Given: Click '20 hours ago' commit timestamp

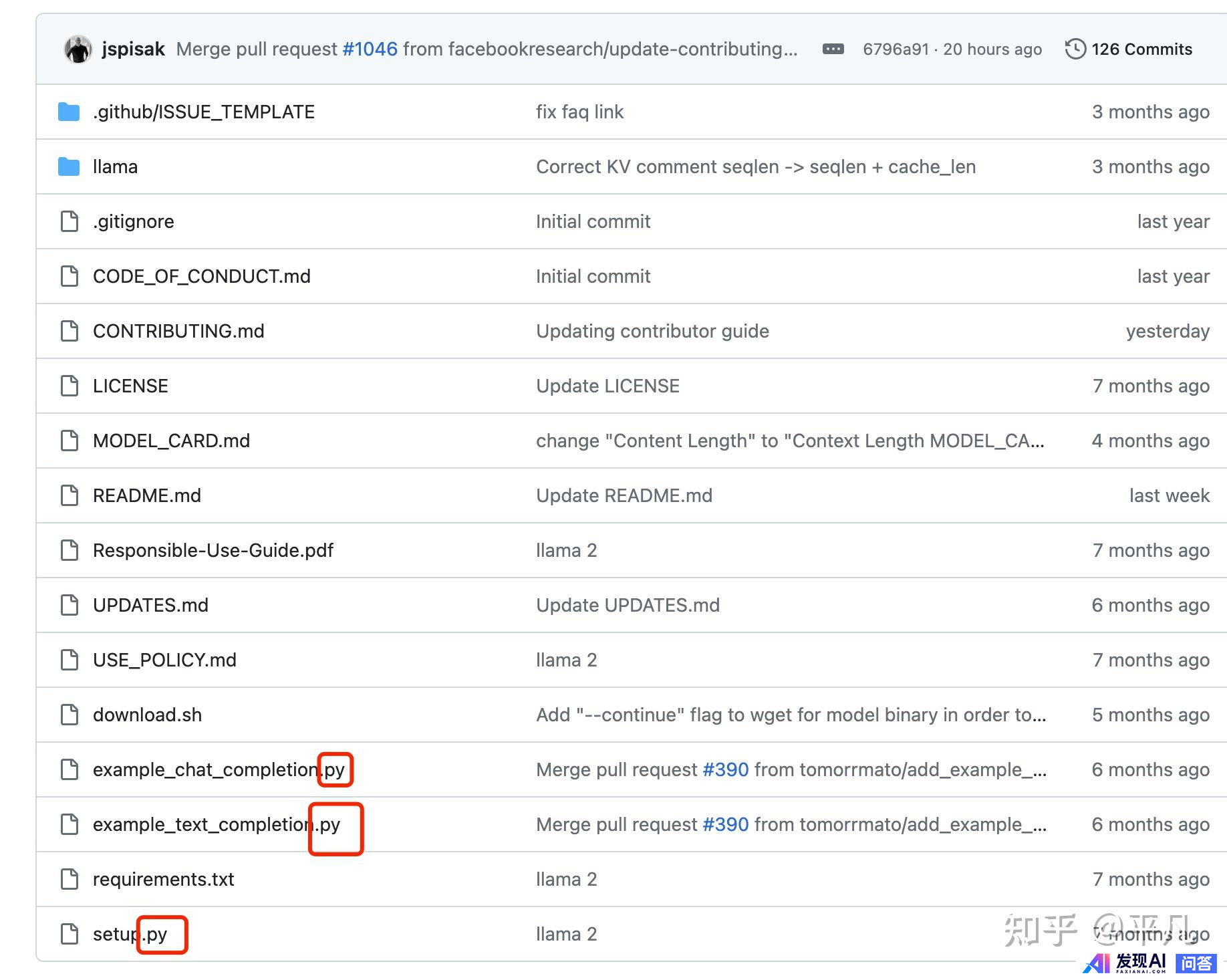Looking at the screenshot, I should coord(992,49).
